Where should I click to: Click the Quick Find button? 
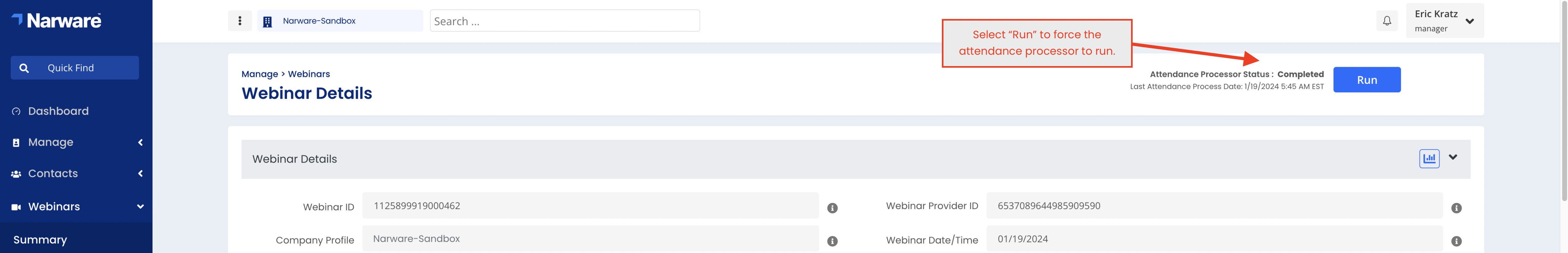coord(74,67)
